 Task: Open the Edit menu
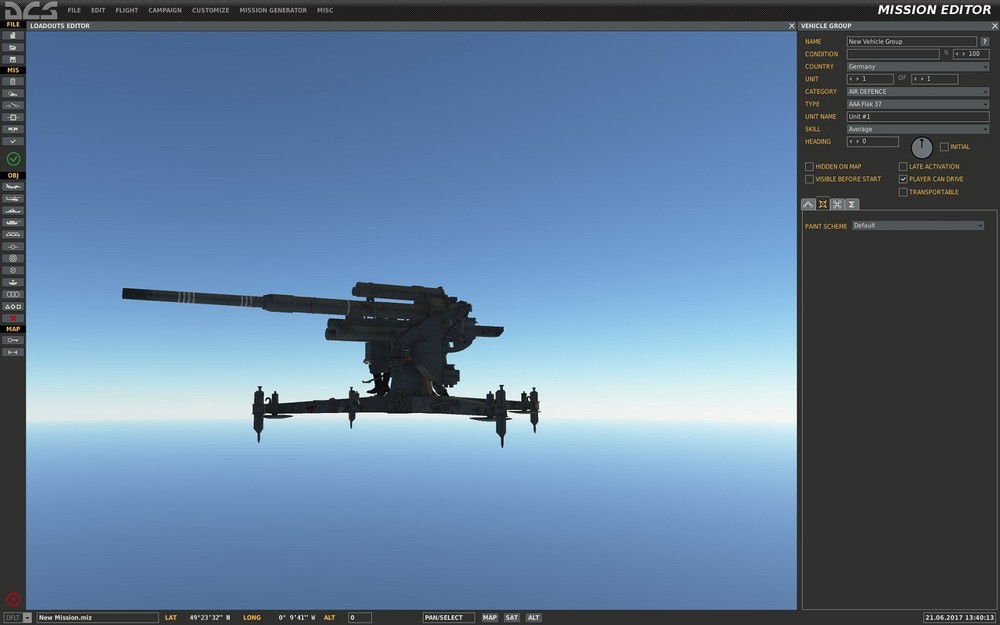coord(98,10)
